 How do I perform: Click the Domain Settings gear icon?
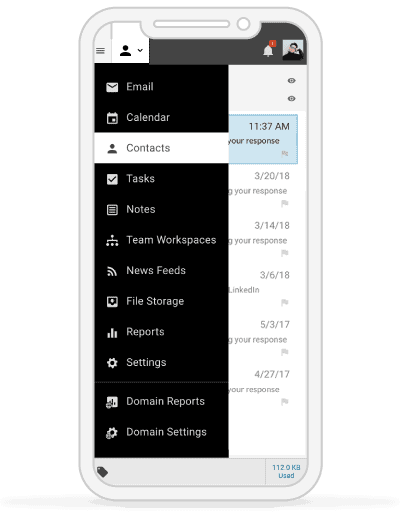112,433
